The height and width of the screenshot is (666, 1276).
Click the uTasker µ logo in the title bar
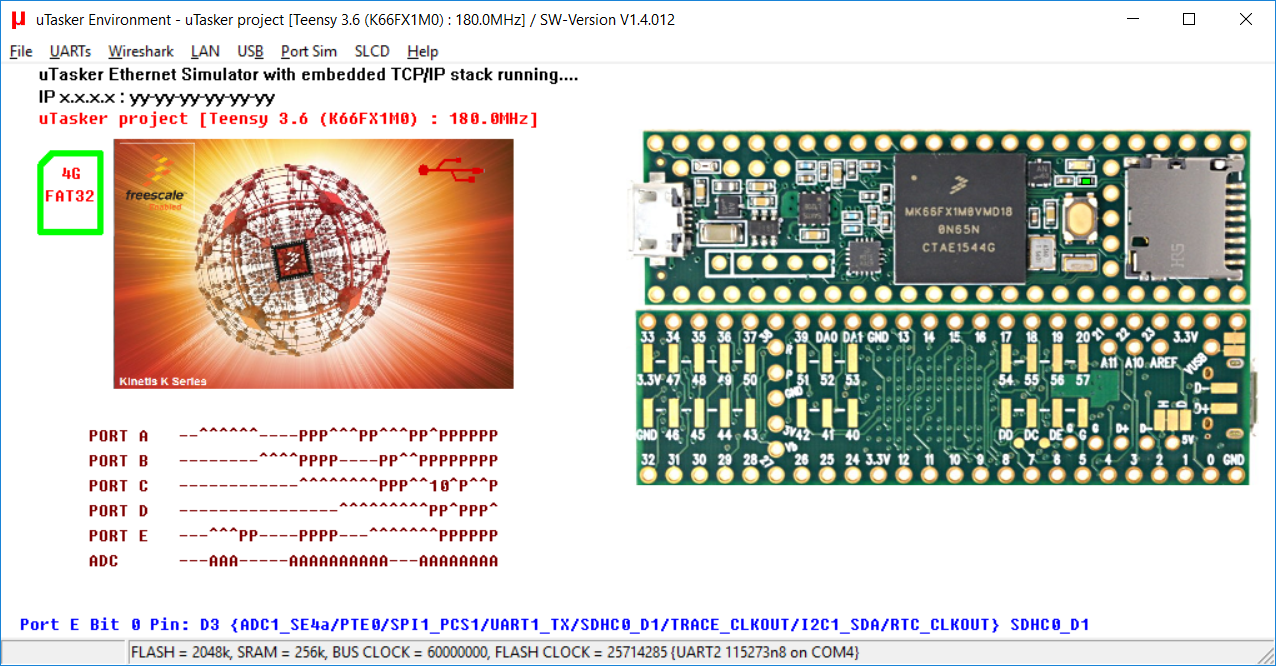(18, 19)
